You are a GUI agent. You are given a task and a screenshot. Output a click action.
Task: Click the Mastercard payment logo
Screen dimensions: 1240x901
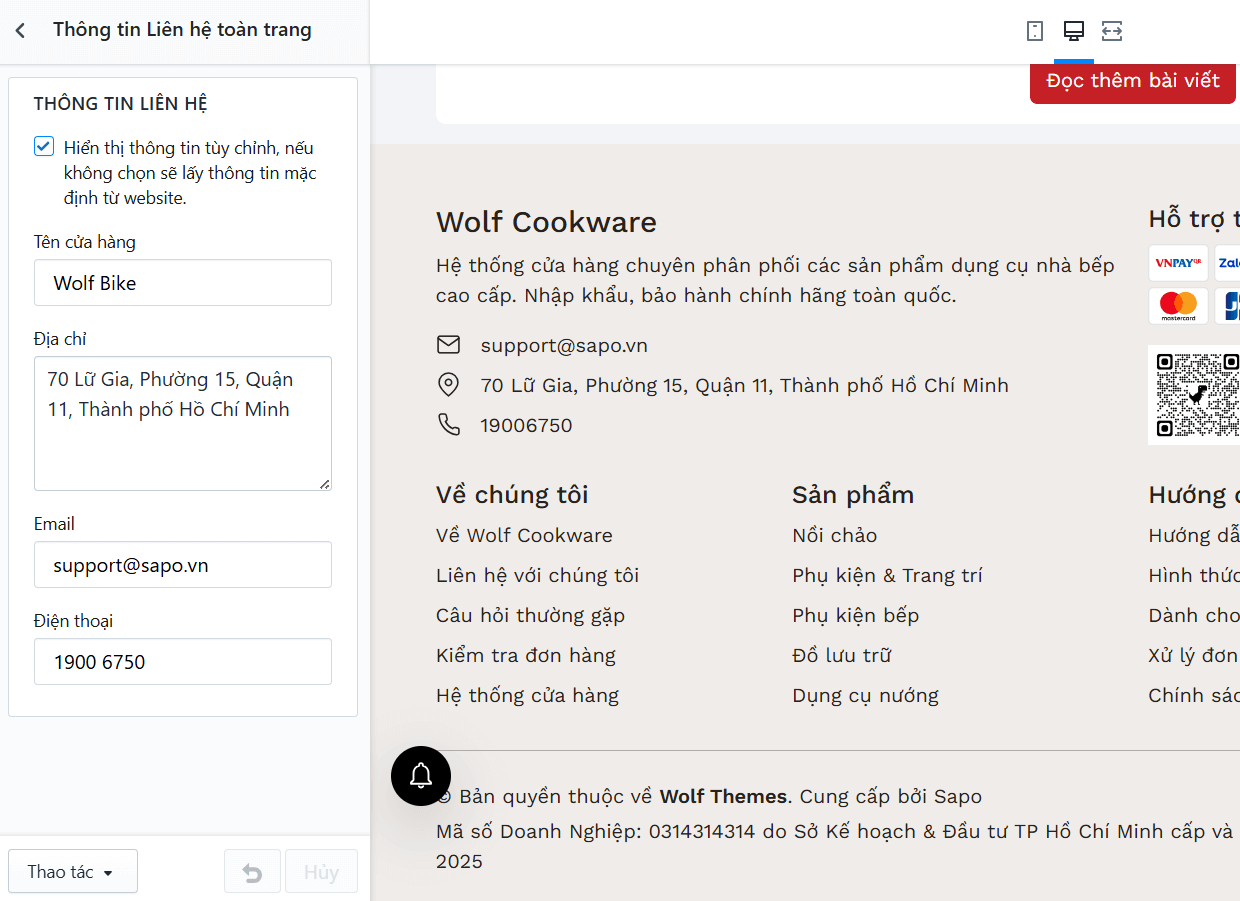[x=1178, y=306]
